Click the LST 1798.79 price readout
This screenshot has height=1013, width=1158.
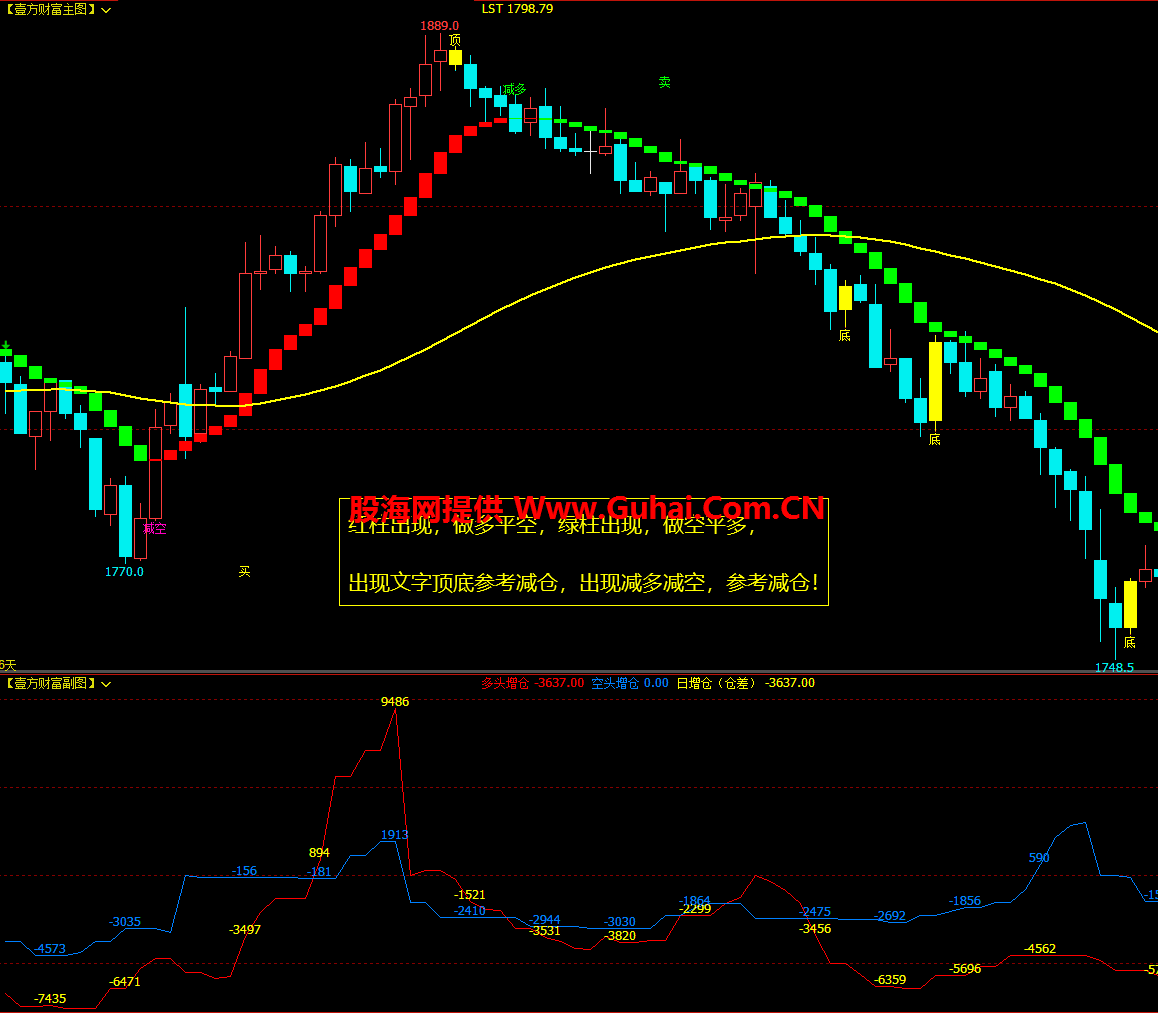pyautogui.click(x=517, y=8)
